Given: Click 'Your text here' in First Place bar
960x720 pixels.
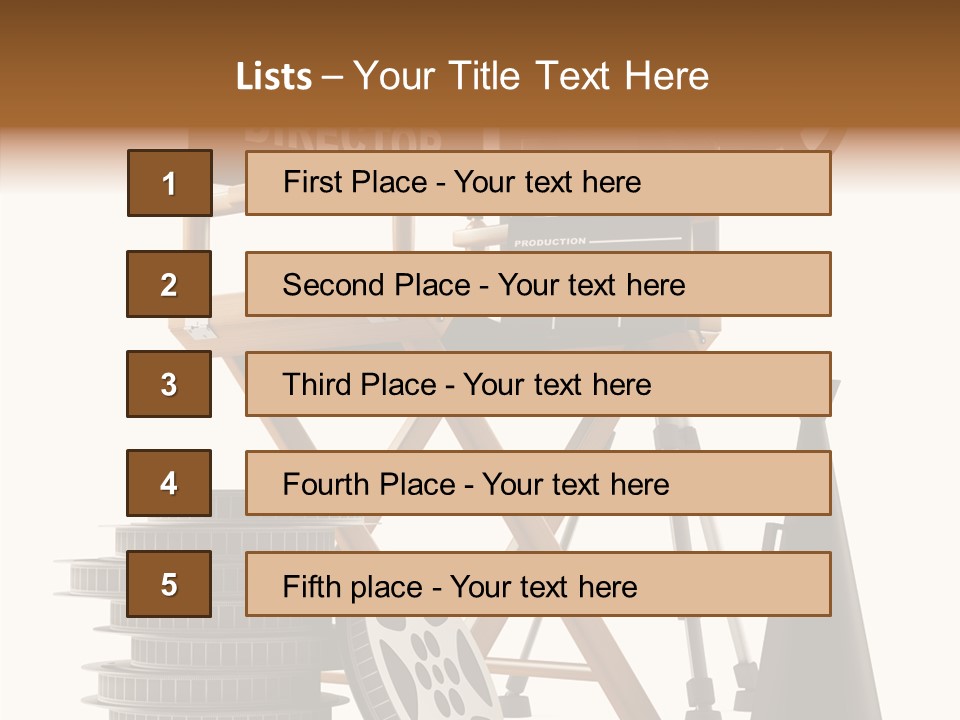Looking at the screenshot, I should click(547, 182).
